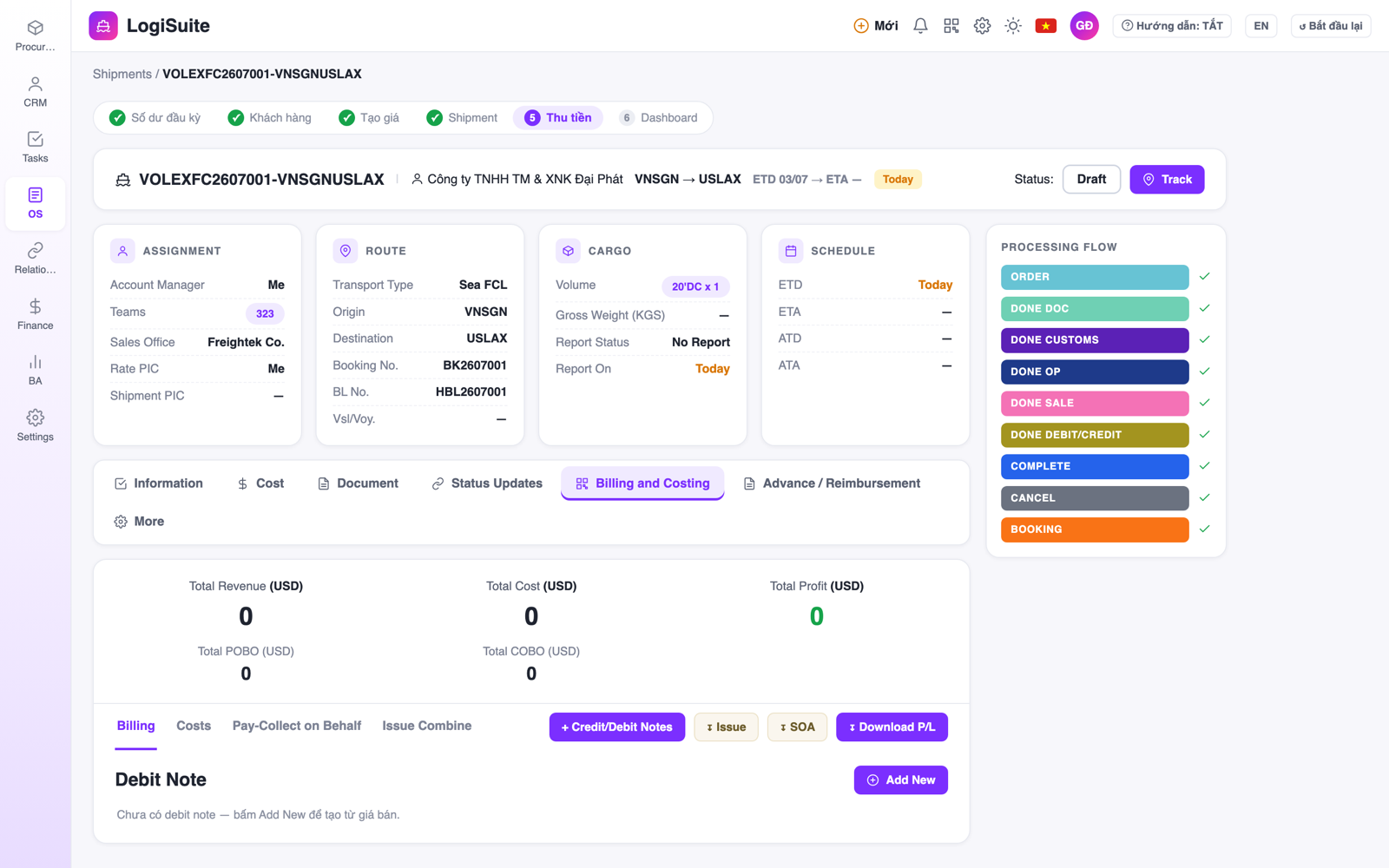Switch theme with the sun icon

pos(1013,26)
